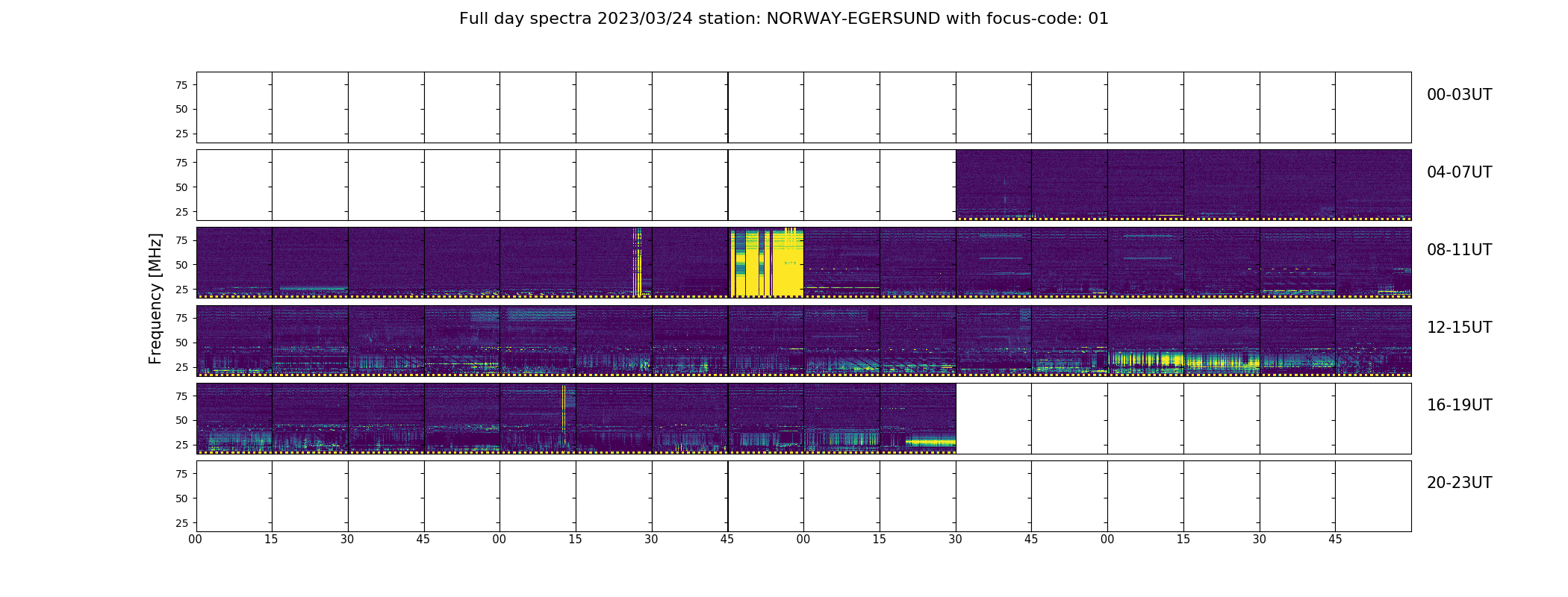Click the 25 tick of the 04-07UT row
This screenshot has width=1568, height=597.
click(181, 212)
